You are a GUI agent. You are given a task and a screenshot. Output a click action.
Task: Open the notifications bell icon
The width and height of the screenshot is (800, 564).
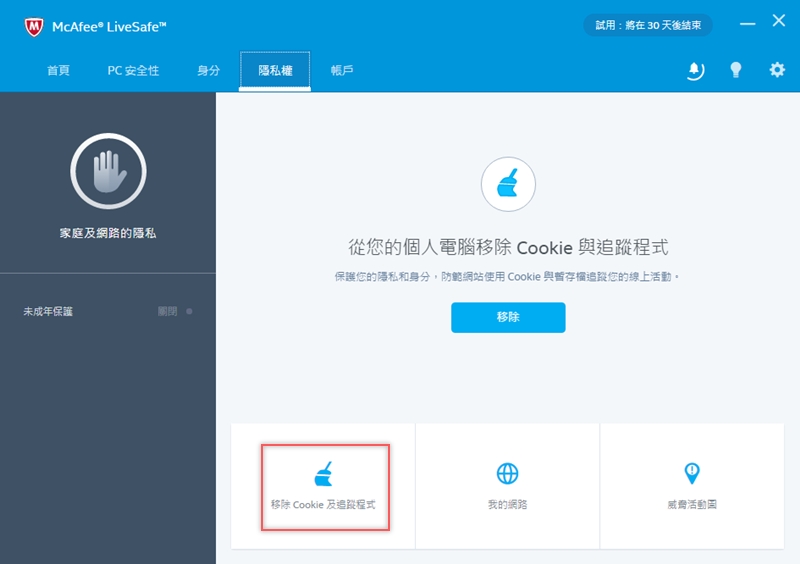[694, 70]
